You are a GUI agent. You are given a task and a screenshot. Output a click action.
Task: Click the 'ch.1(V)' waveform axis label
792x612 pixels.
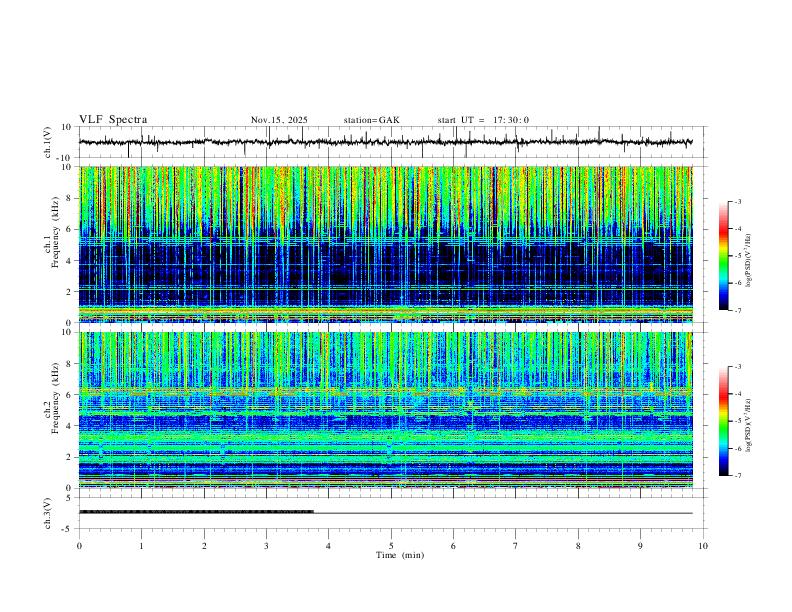click(48, 142)
